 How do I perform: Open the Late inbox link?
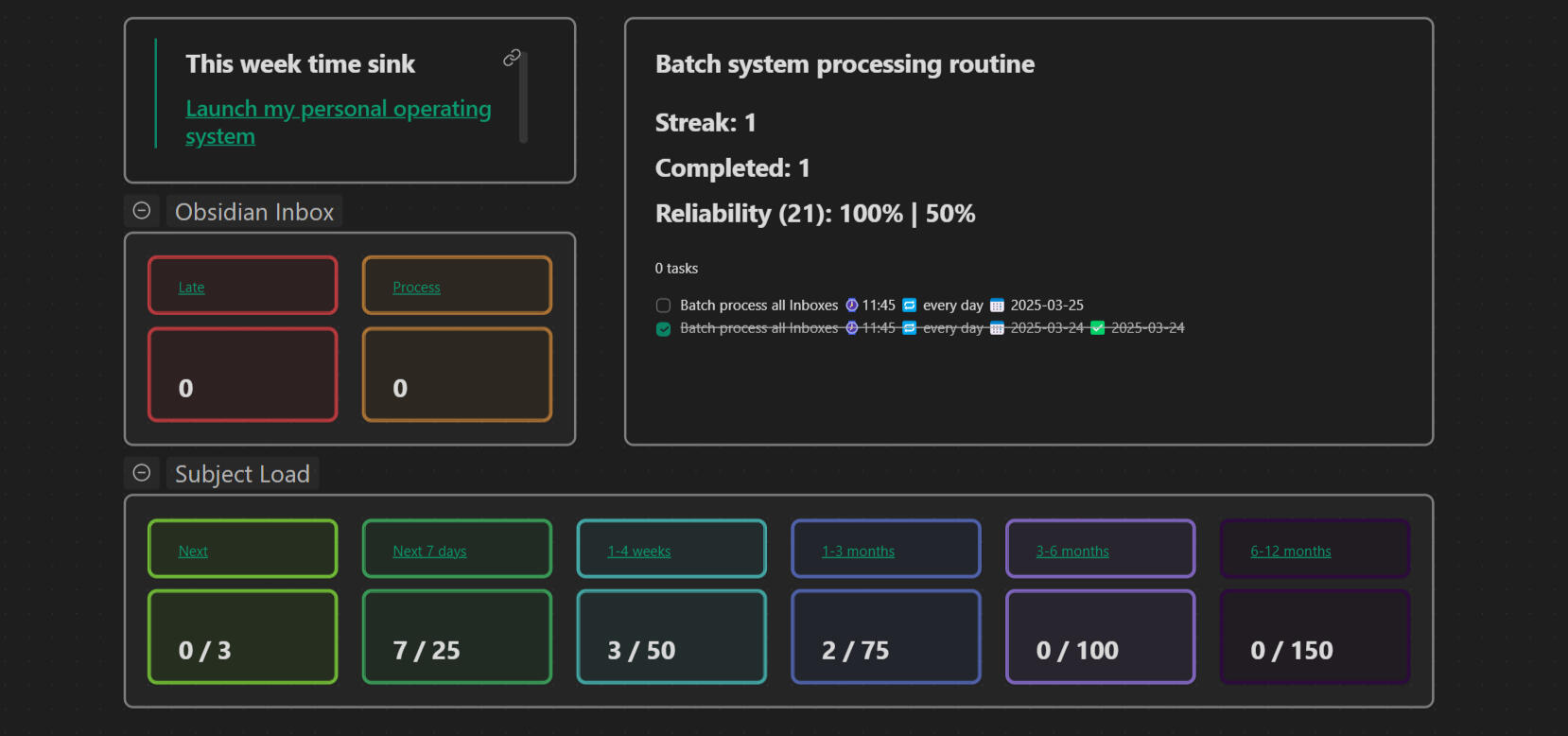pos(191,288)
